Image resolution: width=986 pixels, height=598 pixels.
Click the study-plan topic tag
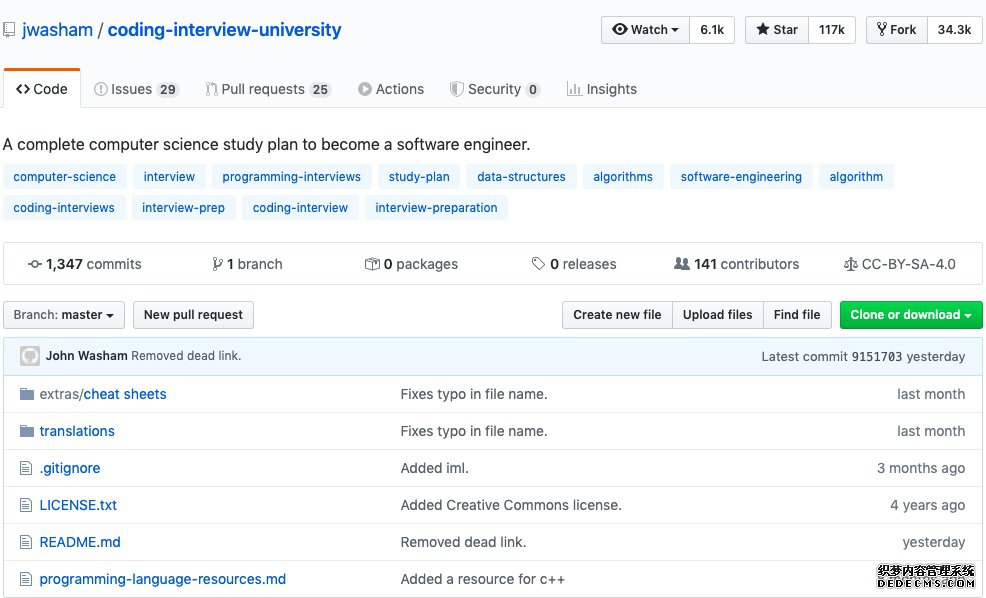pyautogui.click(x=419, y=177)
